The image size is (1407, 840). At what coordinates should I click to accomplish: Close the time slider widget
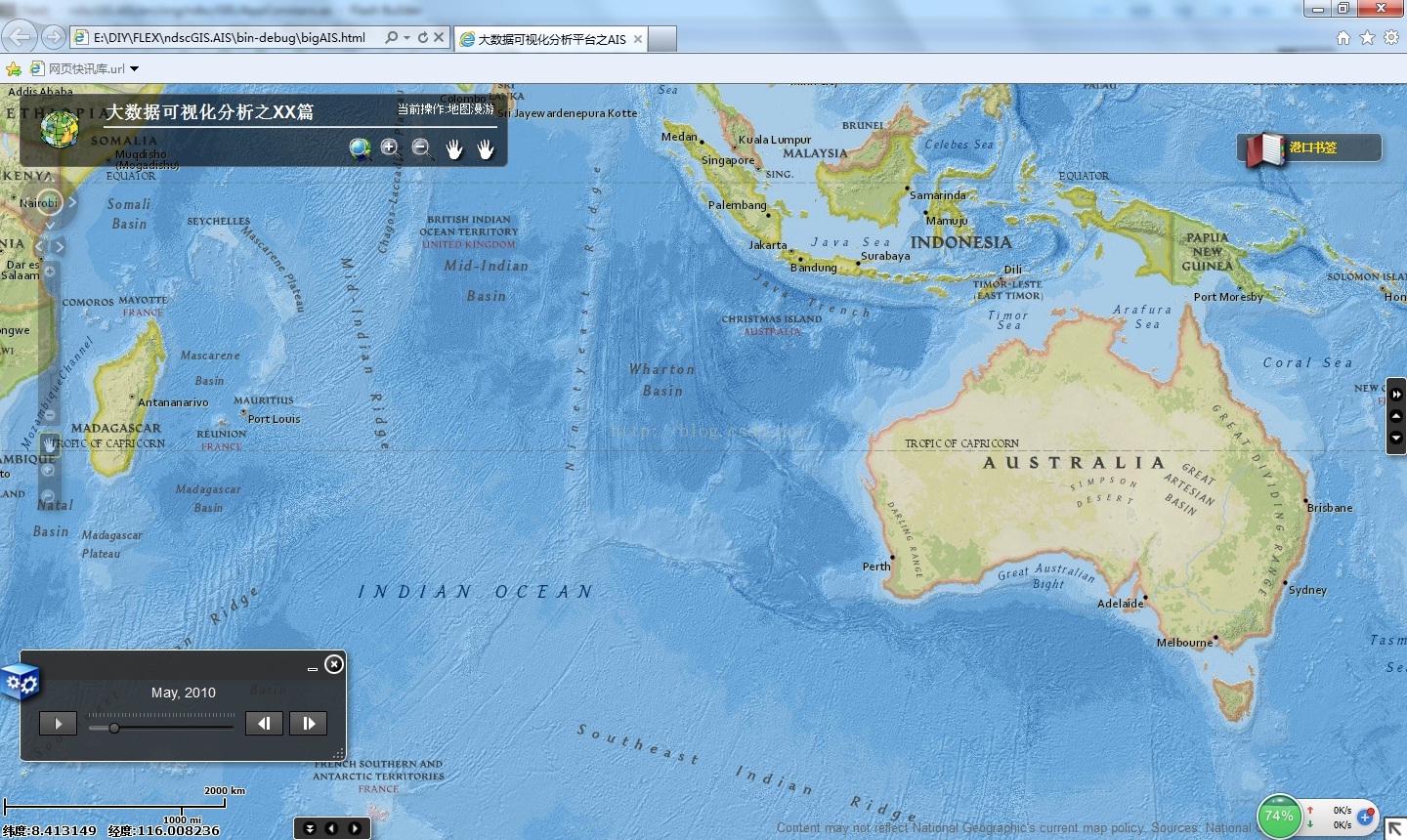point(334,664)
